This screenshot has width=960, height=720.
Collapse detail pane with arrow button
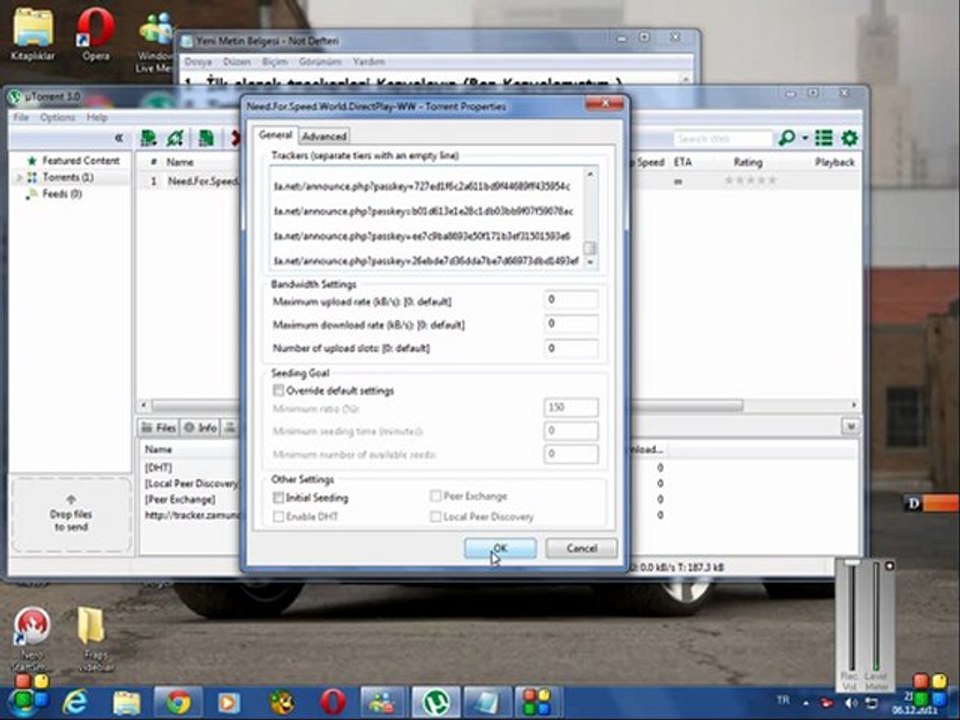pos(850,427)
